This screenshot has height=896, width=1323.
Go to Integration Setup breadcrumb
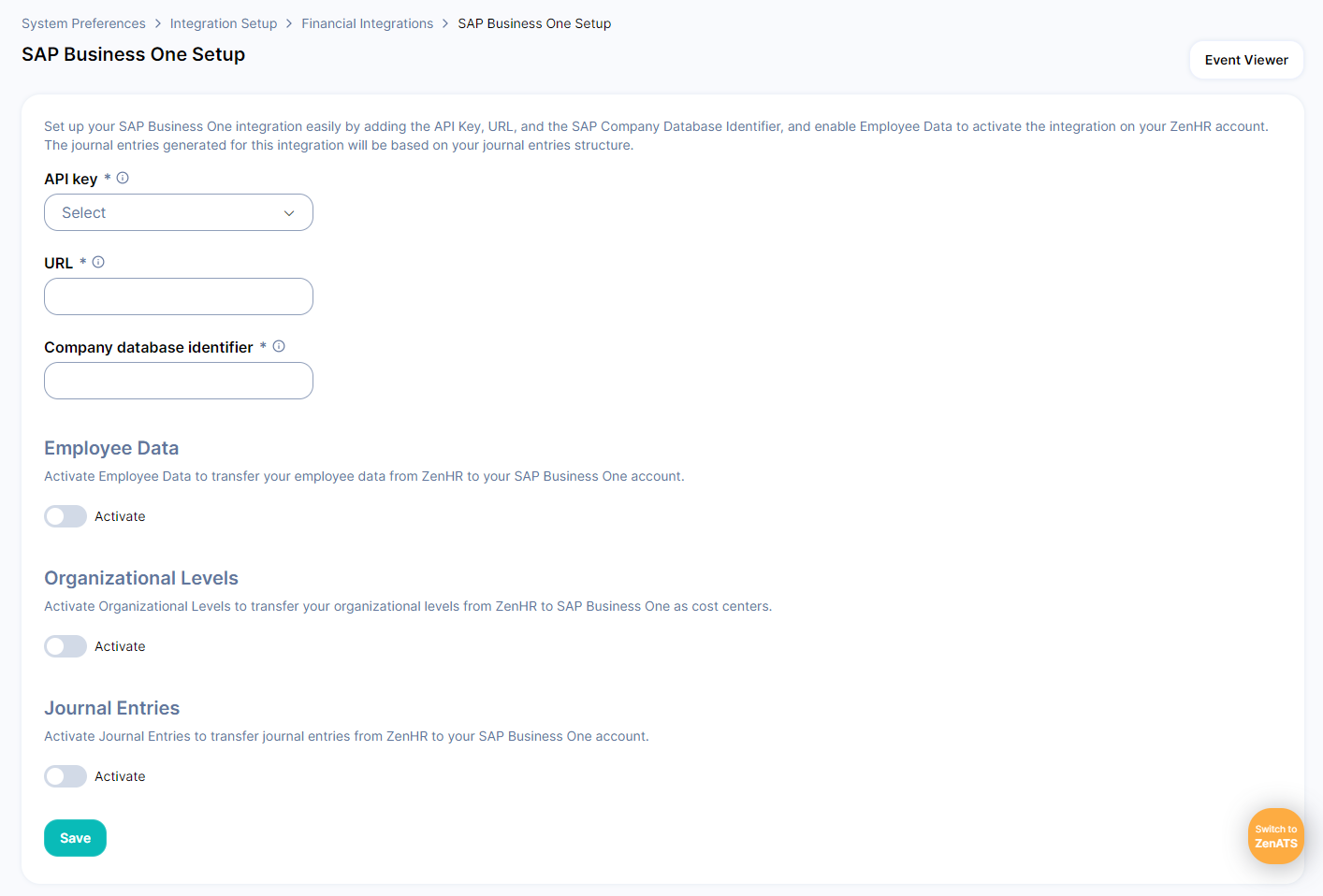[x=224, y=23]
